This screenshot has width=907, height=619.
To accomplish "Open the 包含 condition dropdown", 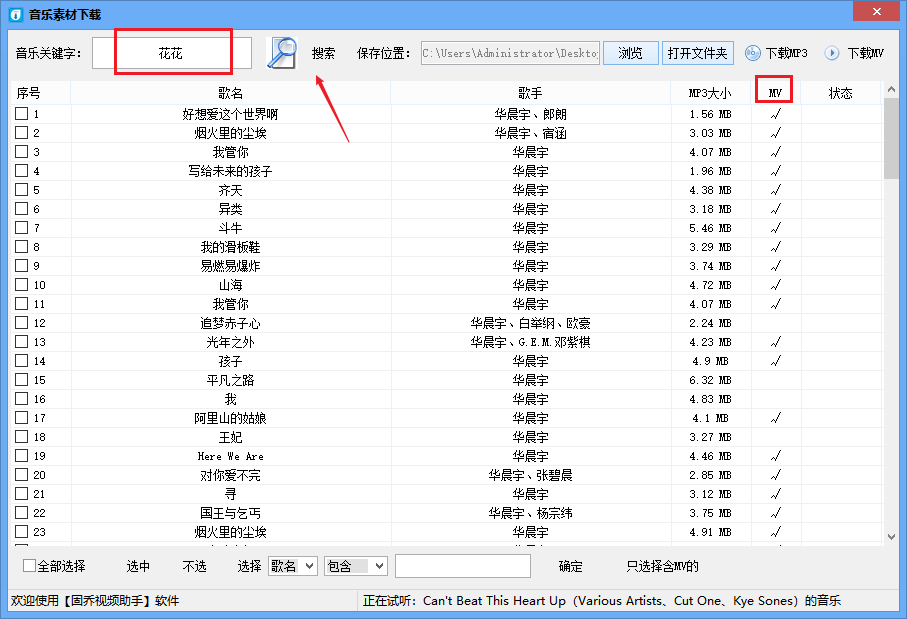I will point(356,566).
